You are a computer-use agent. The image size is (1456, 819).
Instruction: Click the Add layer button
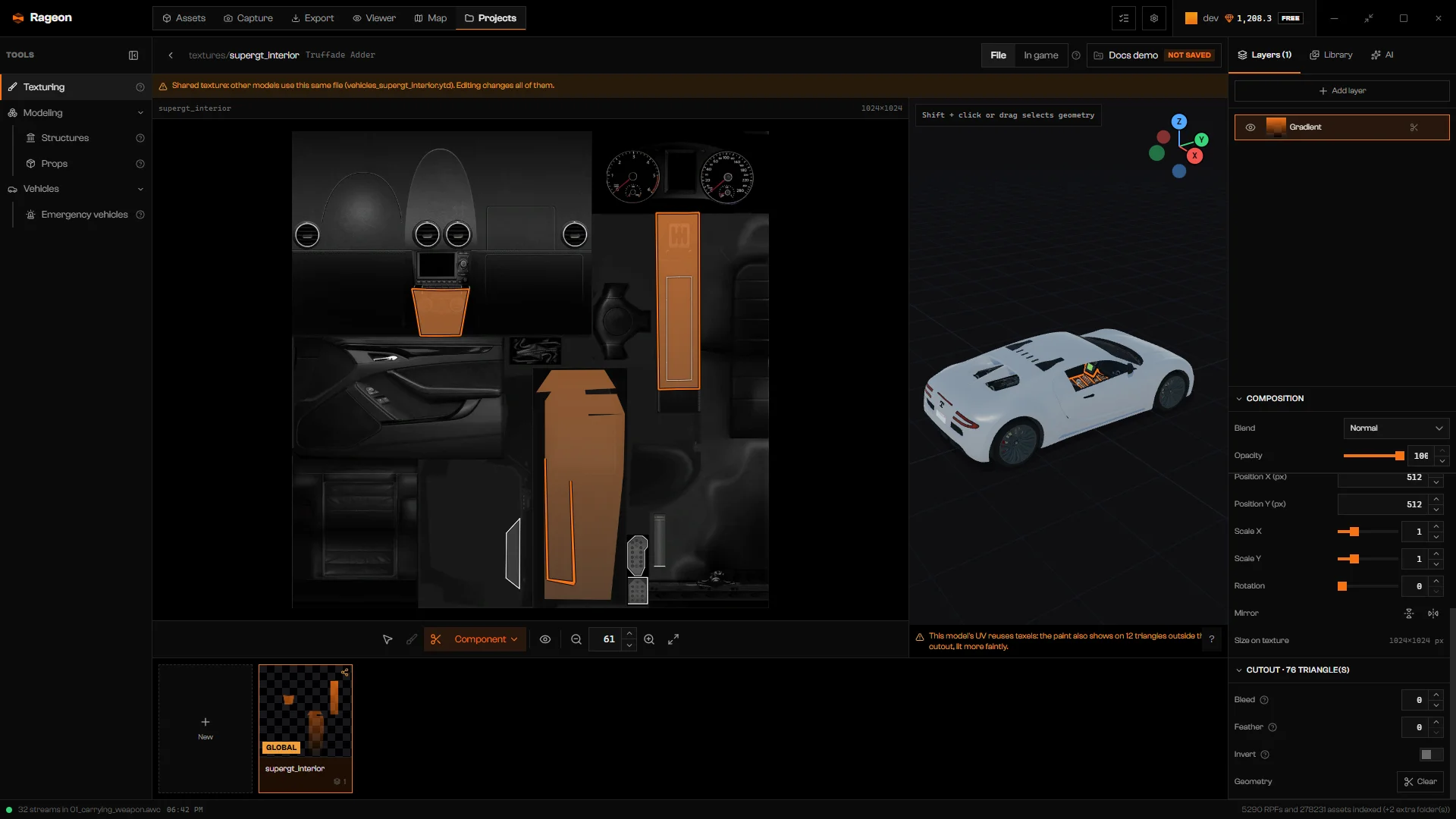(x=1341, y=91)
